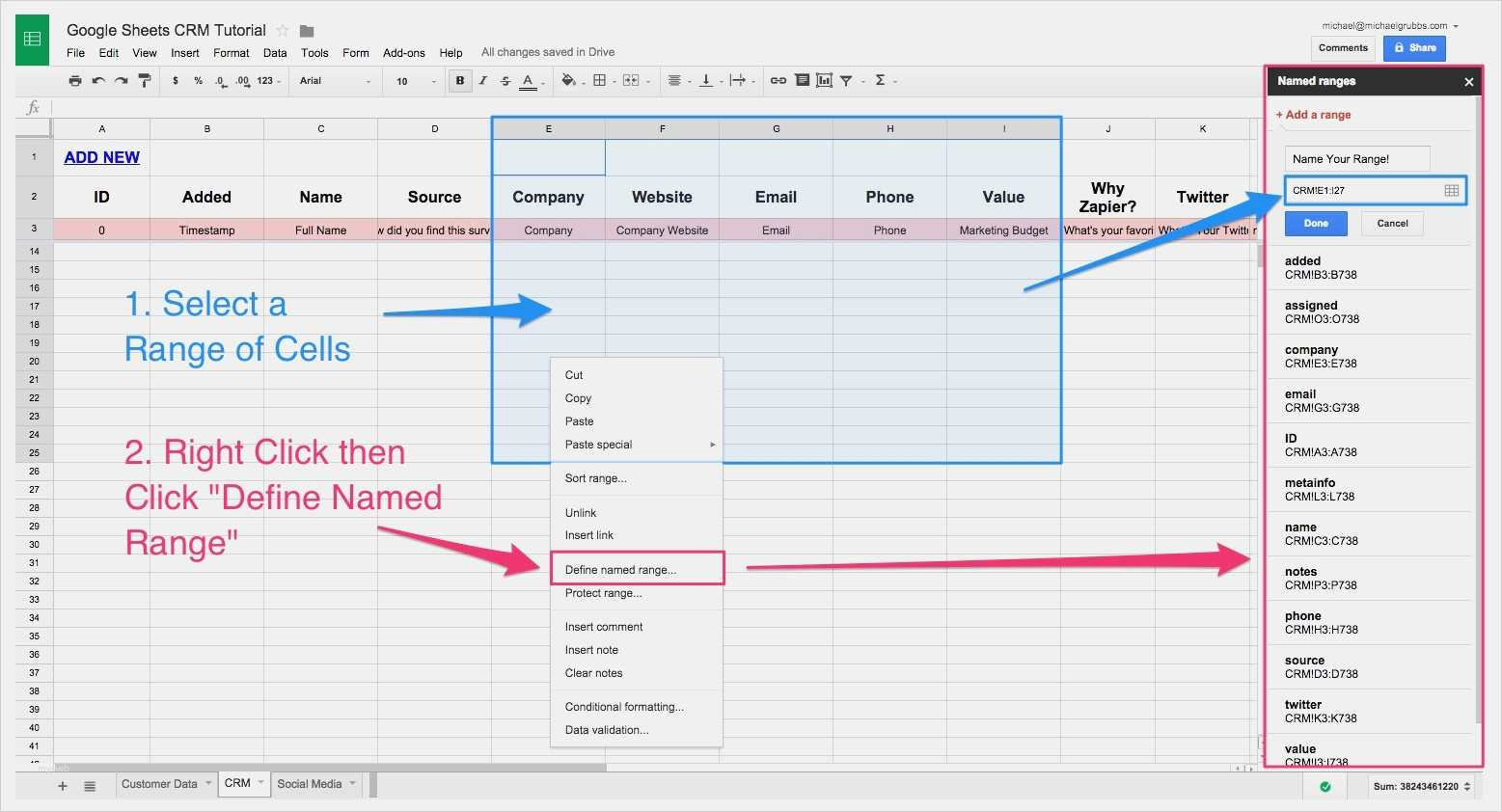Click the ADD NEW link in cell A1
The width and height of the screenshot is (1502, 812).
[x=102, y=157]
